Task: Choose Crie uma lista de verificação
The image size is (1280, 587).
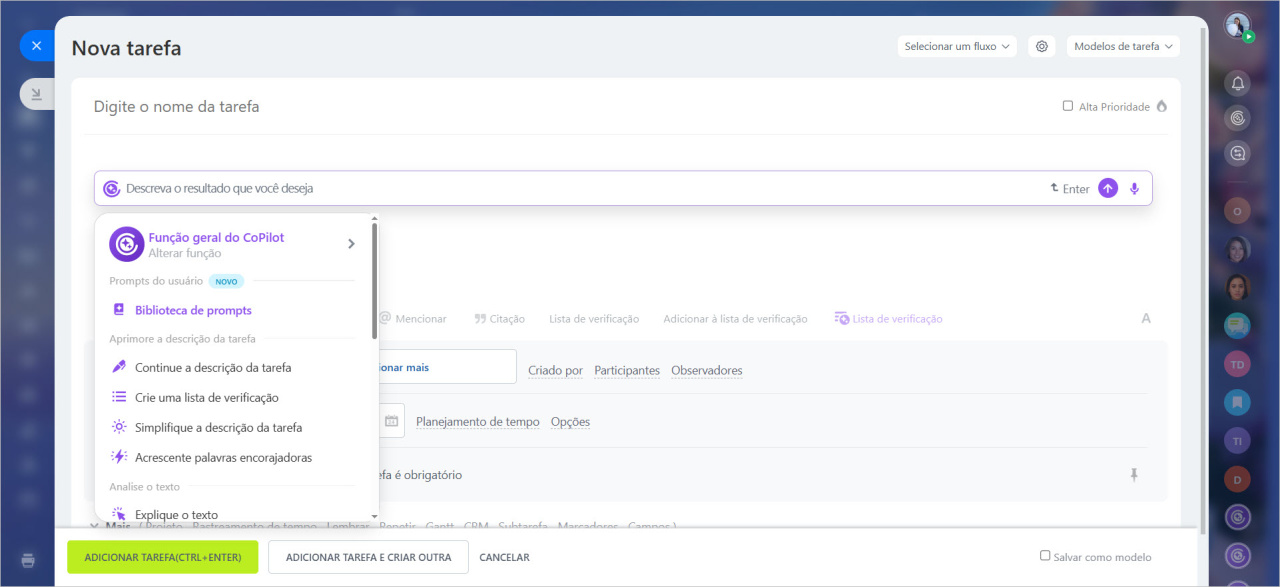Action: (x=207, y=397)
